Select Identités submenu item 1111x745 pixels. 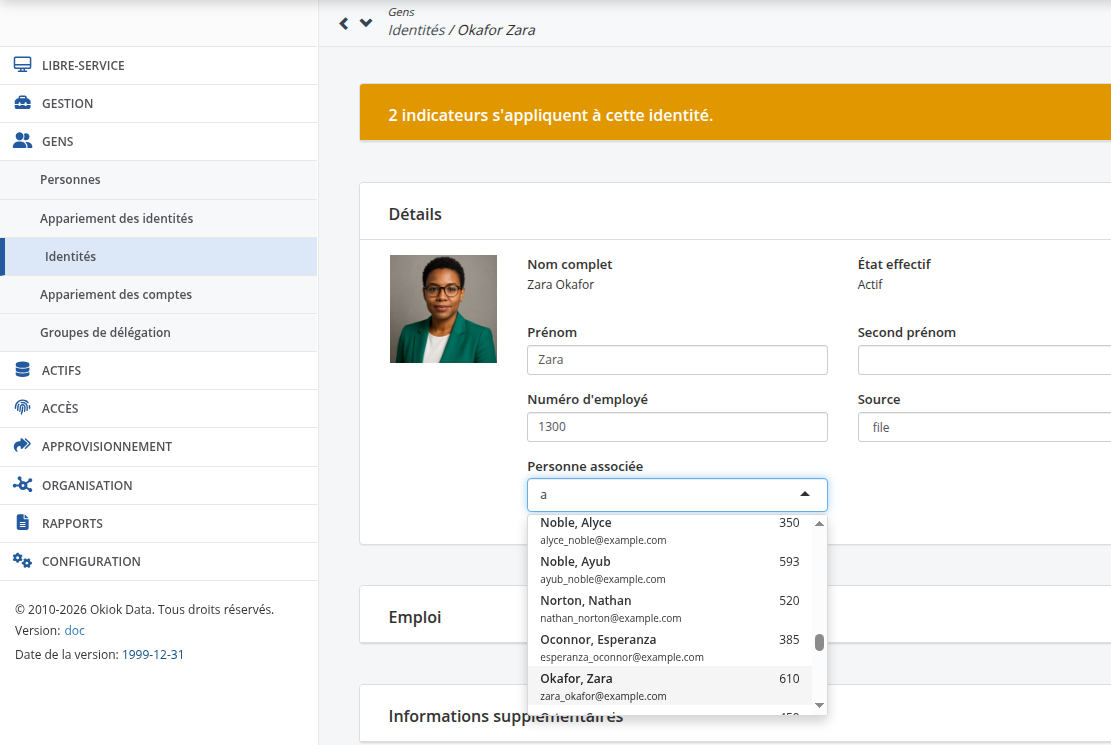[159, 257]
